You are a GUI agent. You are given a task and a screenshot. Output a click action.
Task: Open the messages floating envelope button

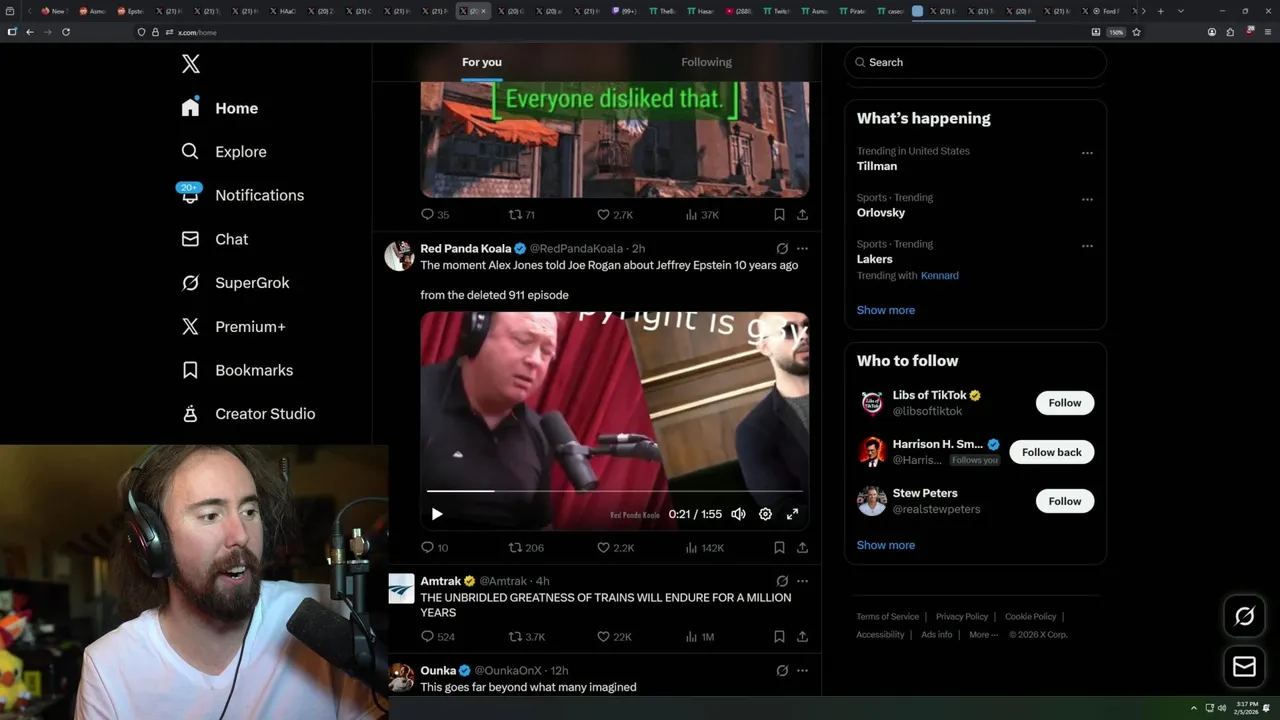[1245, 667]
